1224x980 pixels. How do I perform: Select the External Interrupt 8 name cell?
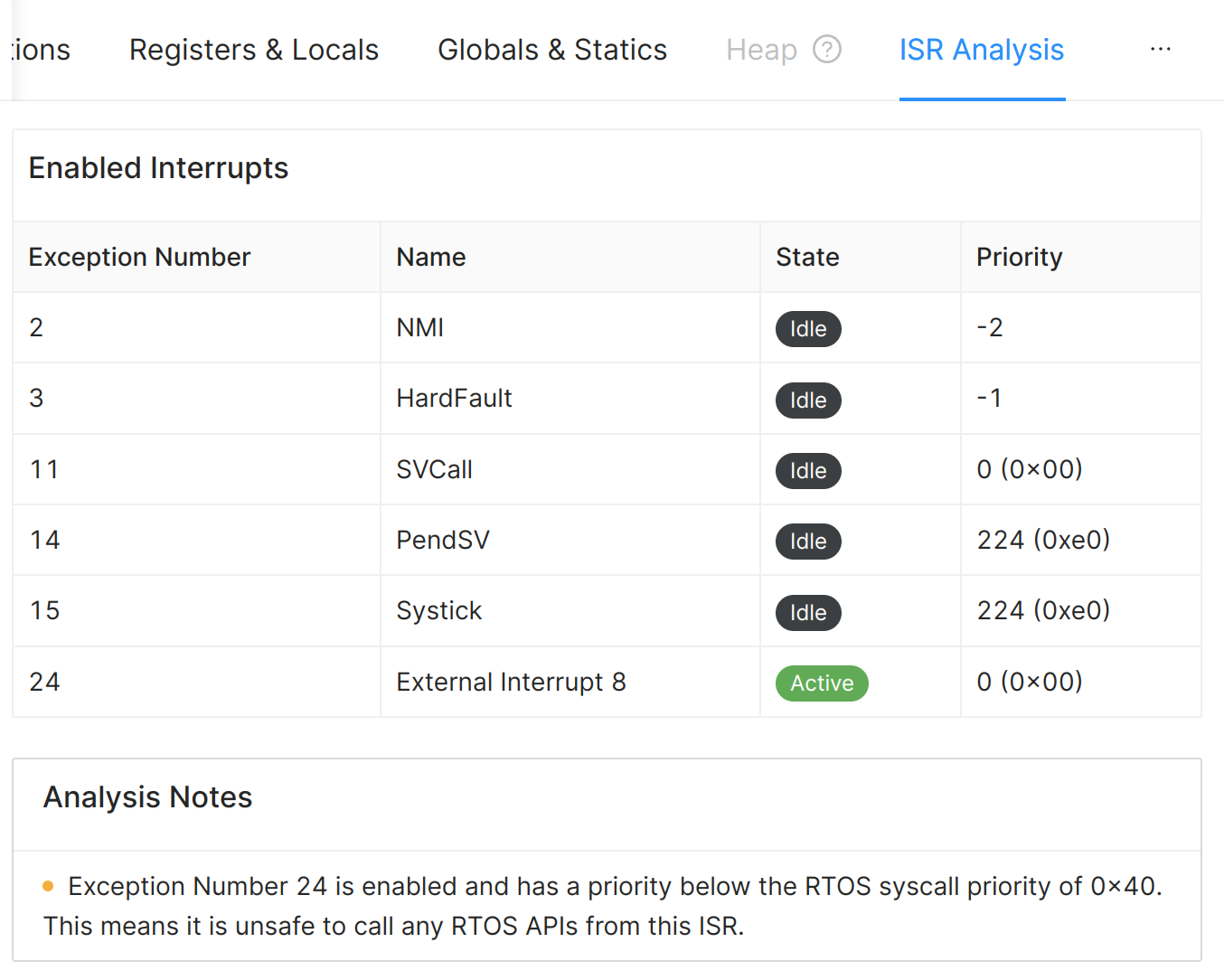(511, 682)
